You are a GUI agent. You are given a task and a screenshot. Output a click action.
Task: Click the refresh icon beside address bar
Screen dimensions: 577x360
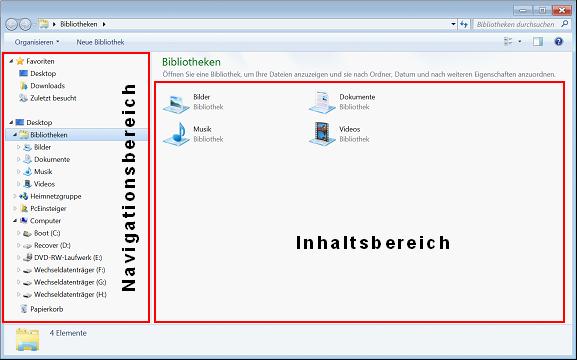464,24
